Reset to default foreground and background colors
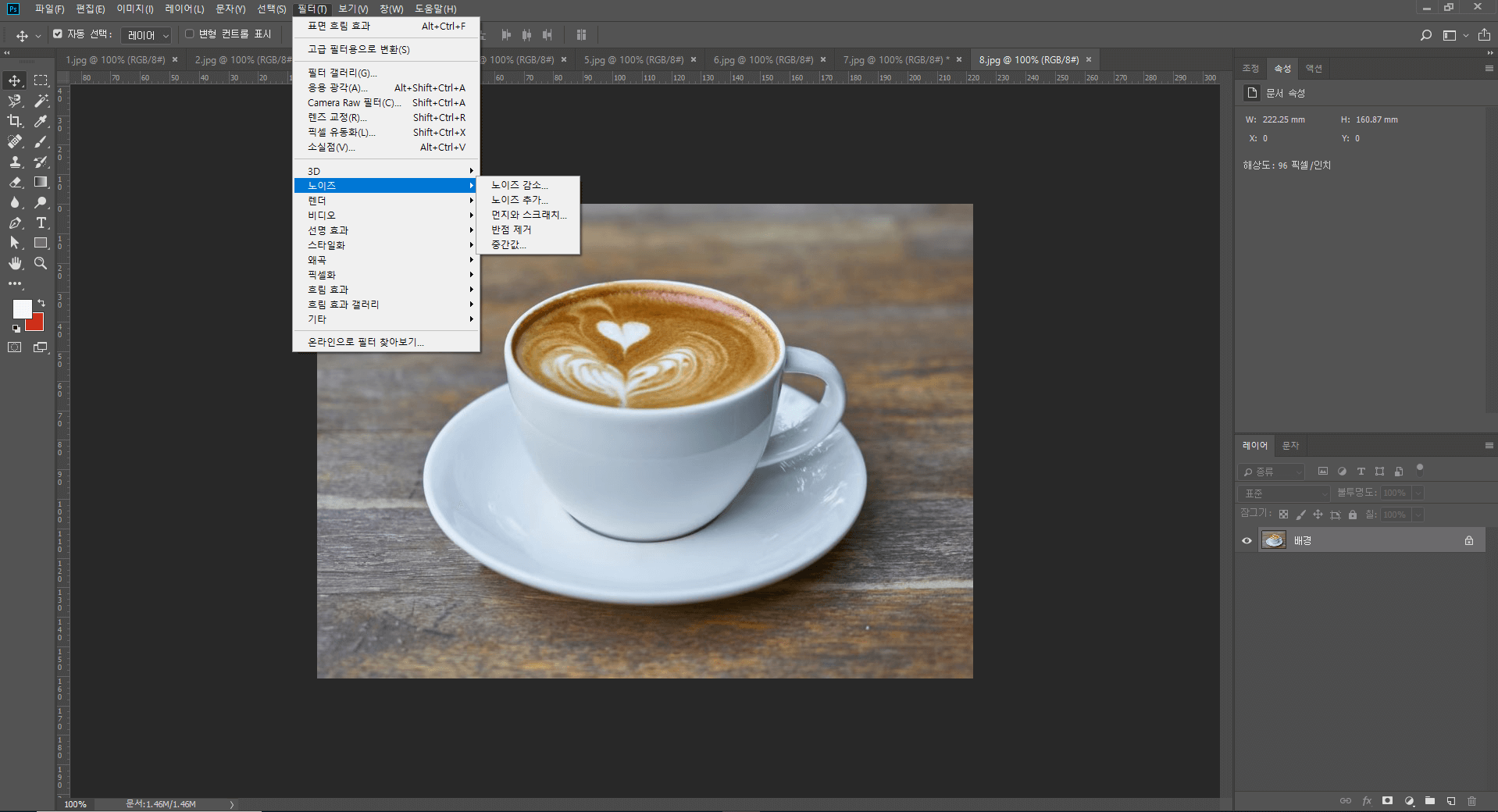This screenshot has height=812, width=1498. pos(16,329)
